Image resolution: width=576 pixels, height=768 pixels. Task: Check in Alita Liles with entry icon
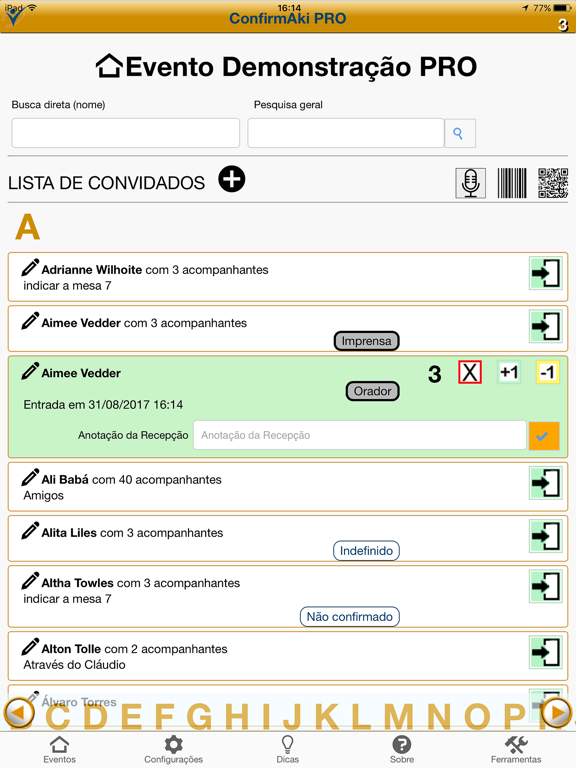click(x=546, y=536)
